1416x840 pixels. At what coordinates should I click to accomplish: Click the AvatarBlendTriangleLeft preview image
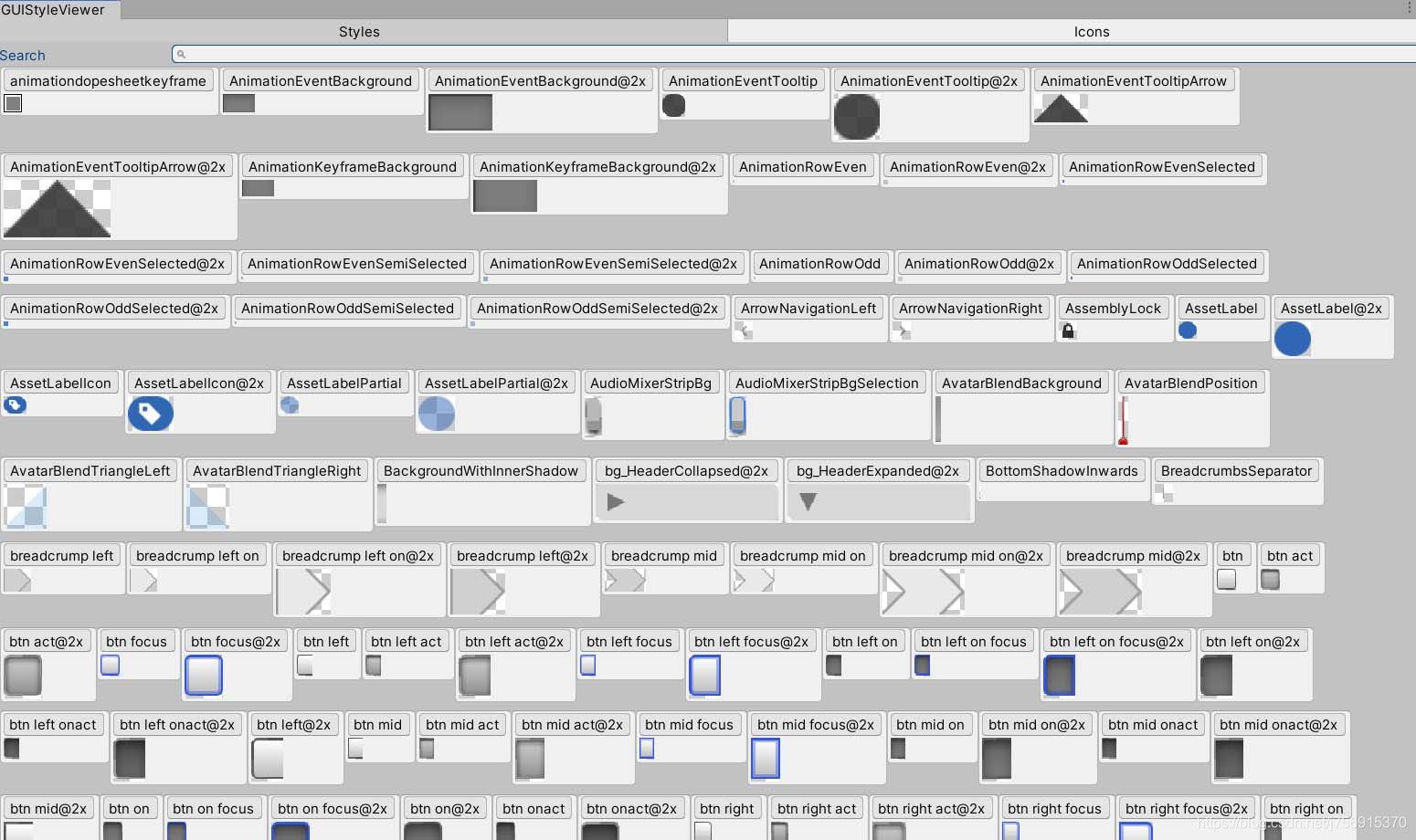(25, 507)
